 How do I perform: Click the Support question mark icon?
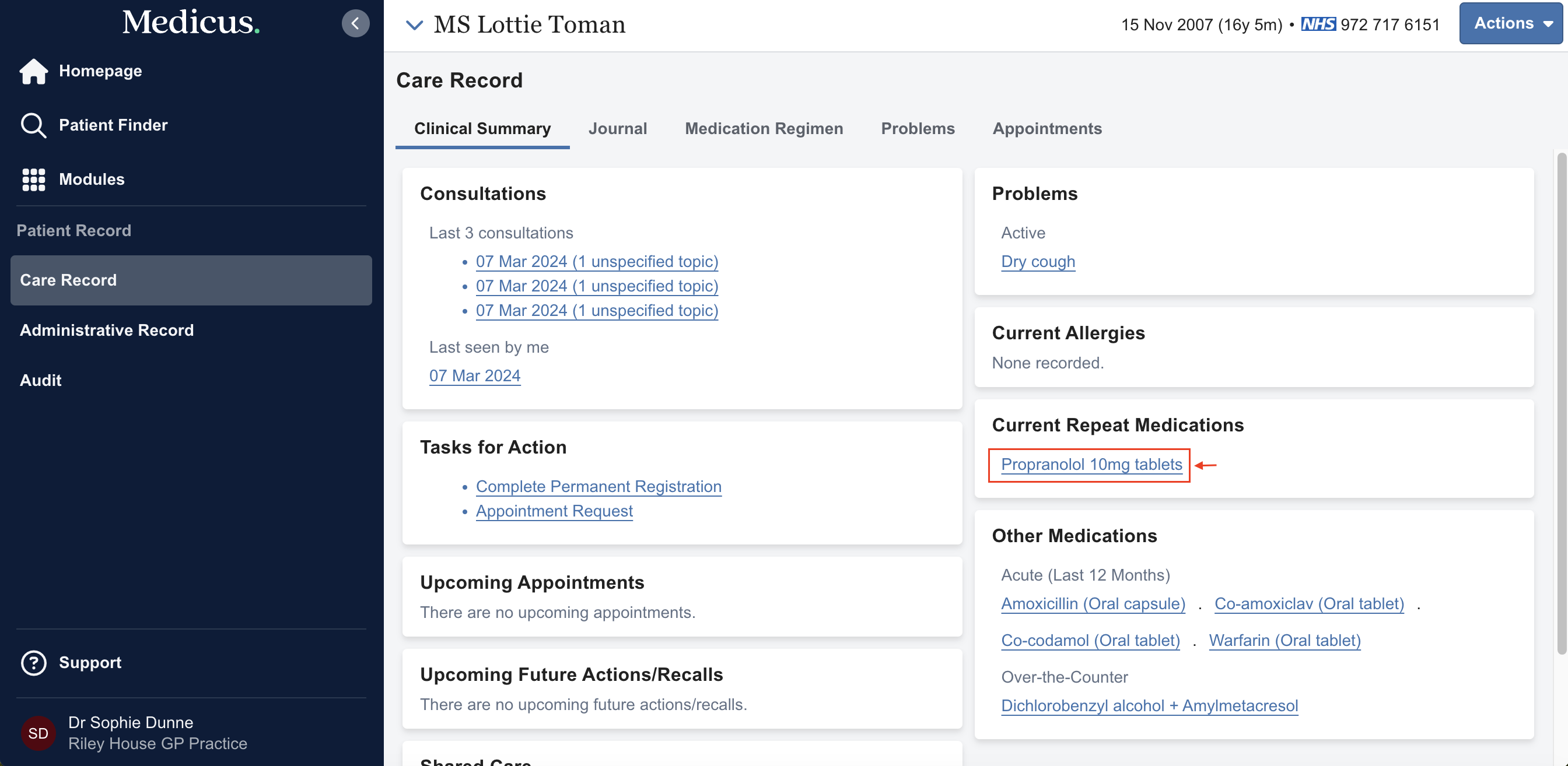33,663
